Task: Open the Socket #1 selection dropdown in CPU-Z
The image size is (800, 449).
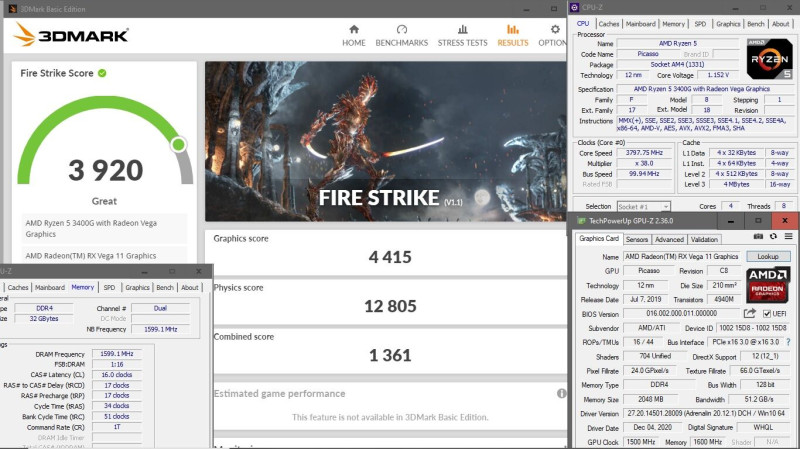Action: (x=644, y=206)
